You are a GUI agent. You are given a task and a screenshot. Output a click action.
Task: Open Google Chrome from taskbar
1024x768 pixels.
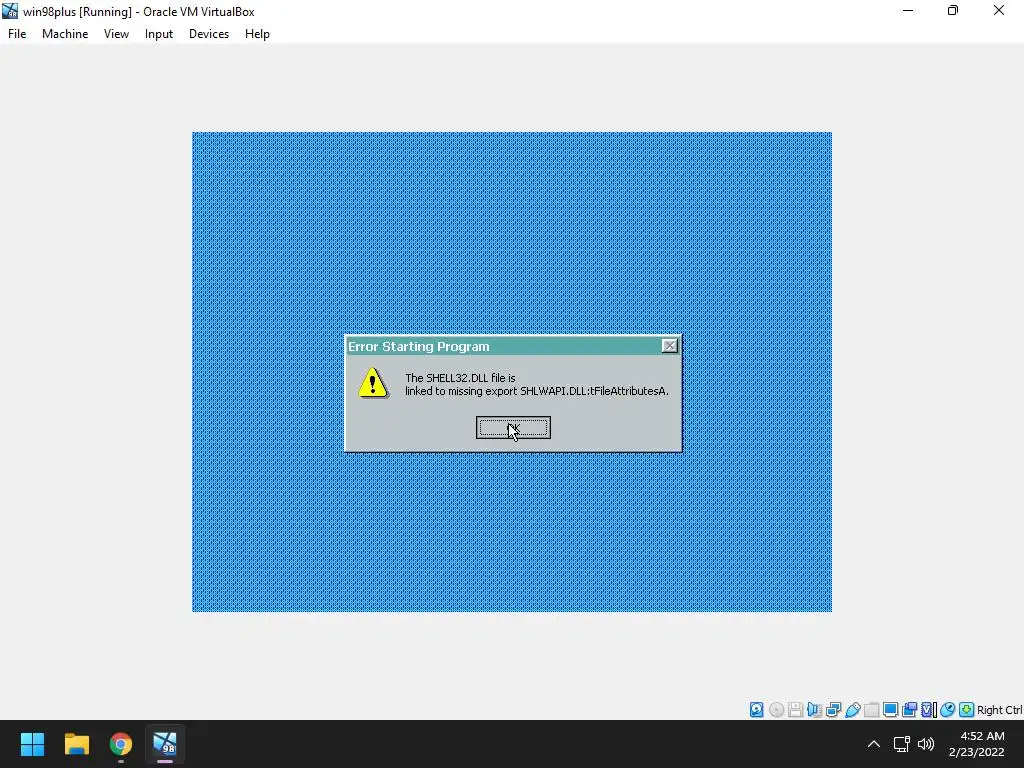pyautogui.click(x=121, y=744)
